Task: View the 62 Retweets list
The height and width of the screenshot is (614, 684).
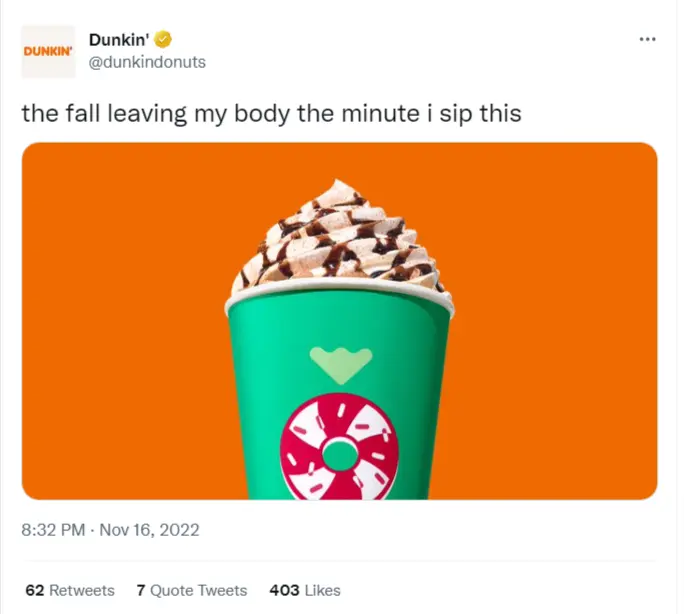Action: [69, 590]
